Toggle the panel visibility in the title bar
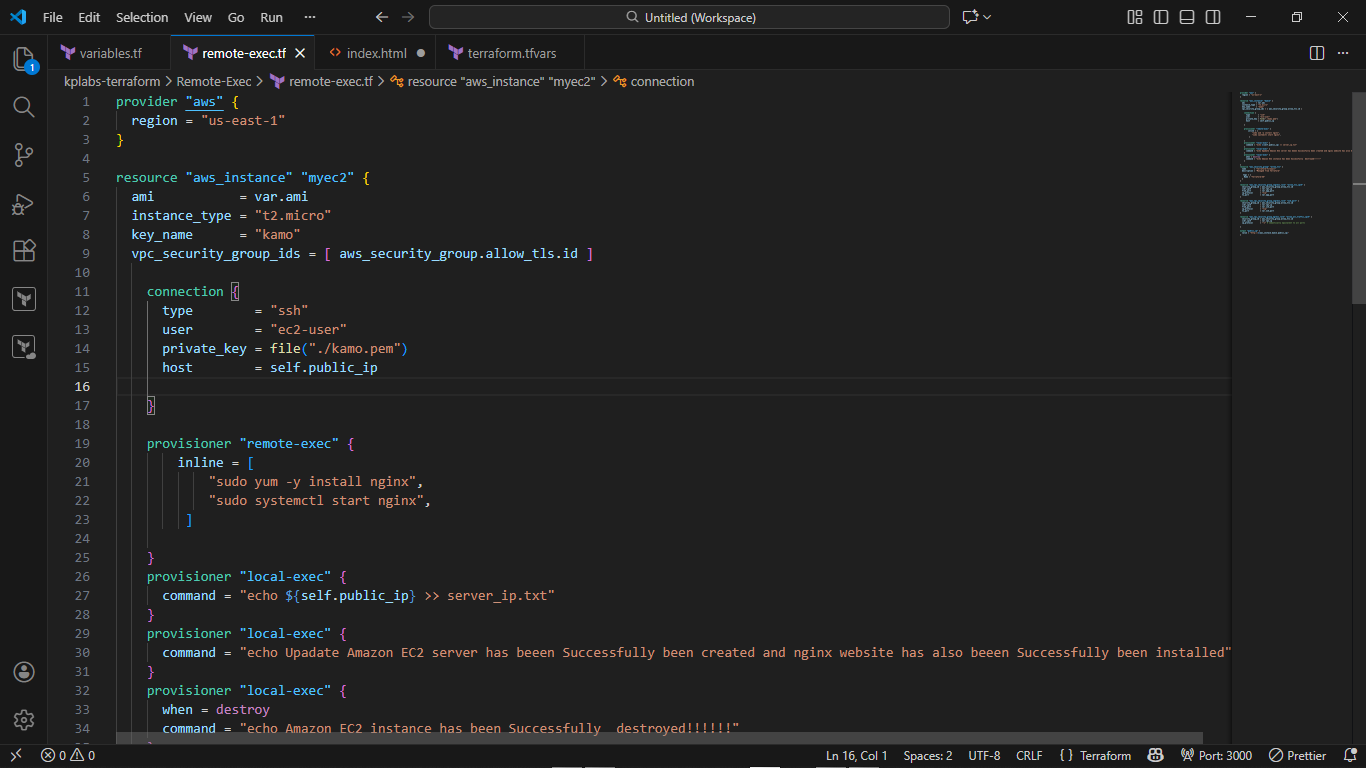The height and width of the screenshot is (768, 1366). [1187, 17]
